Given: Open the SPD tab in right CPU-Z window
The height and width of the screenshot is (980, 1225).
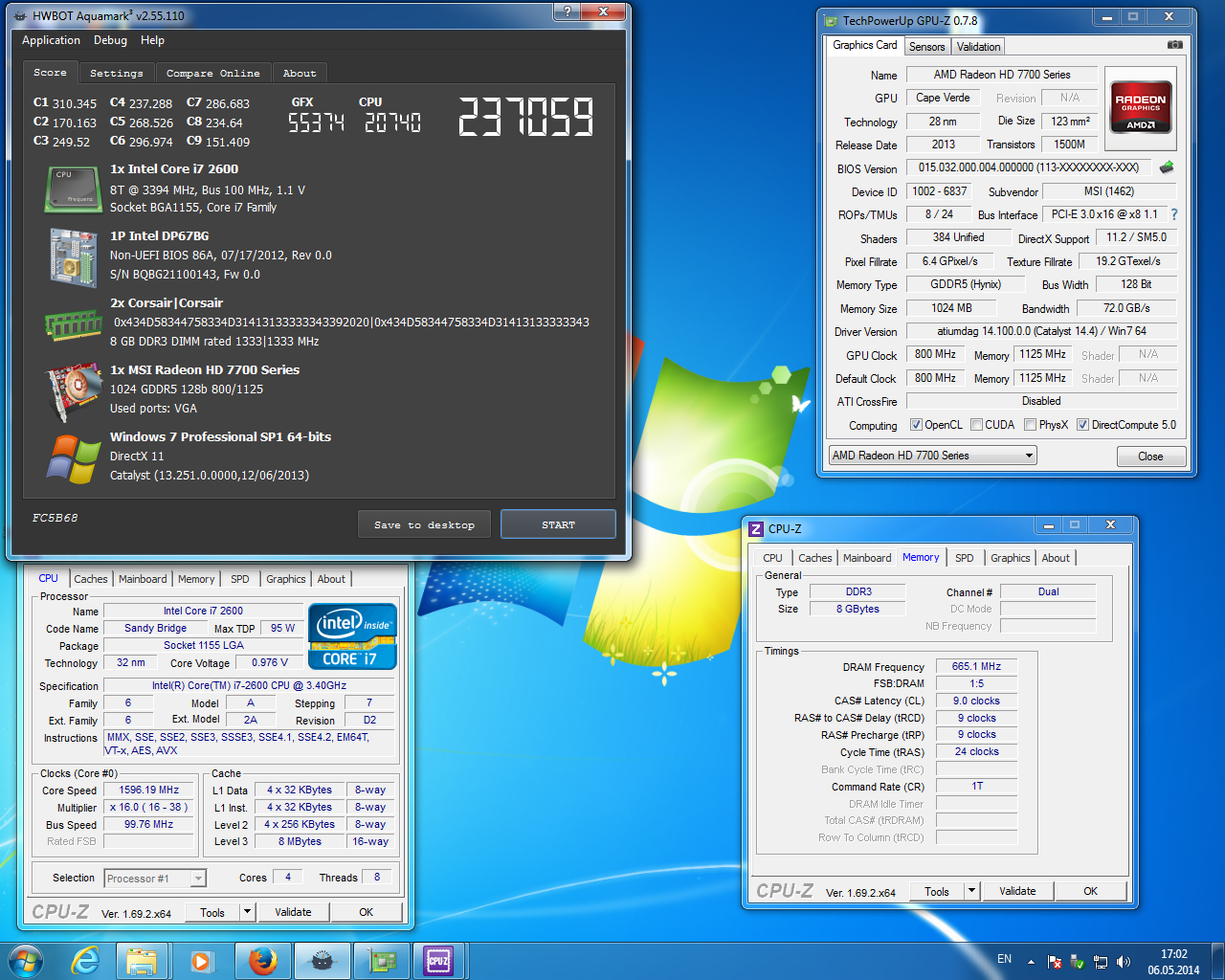Looking at the screenshot, I should (965, 558).
